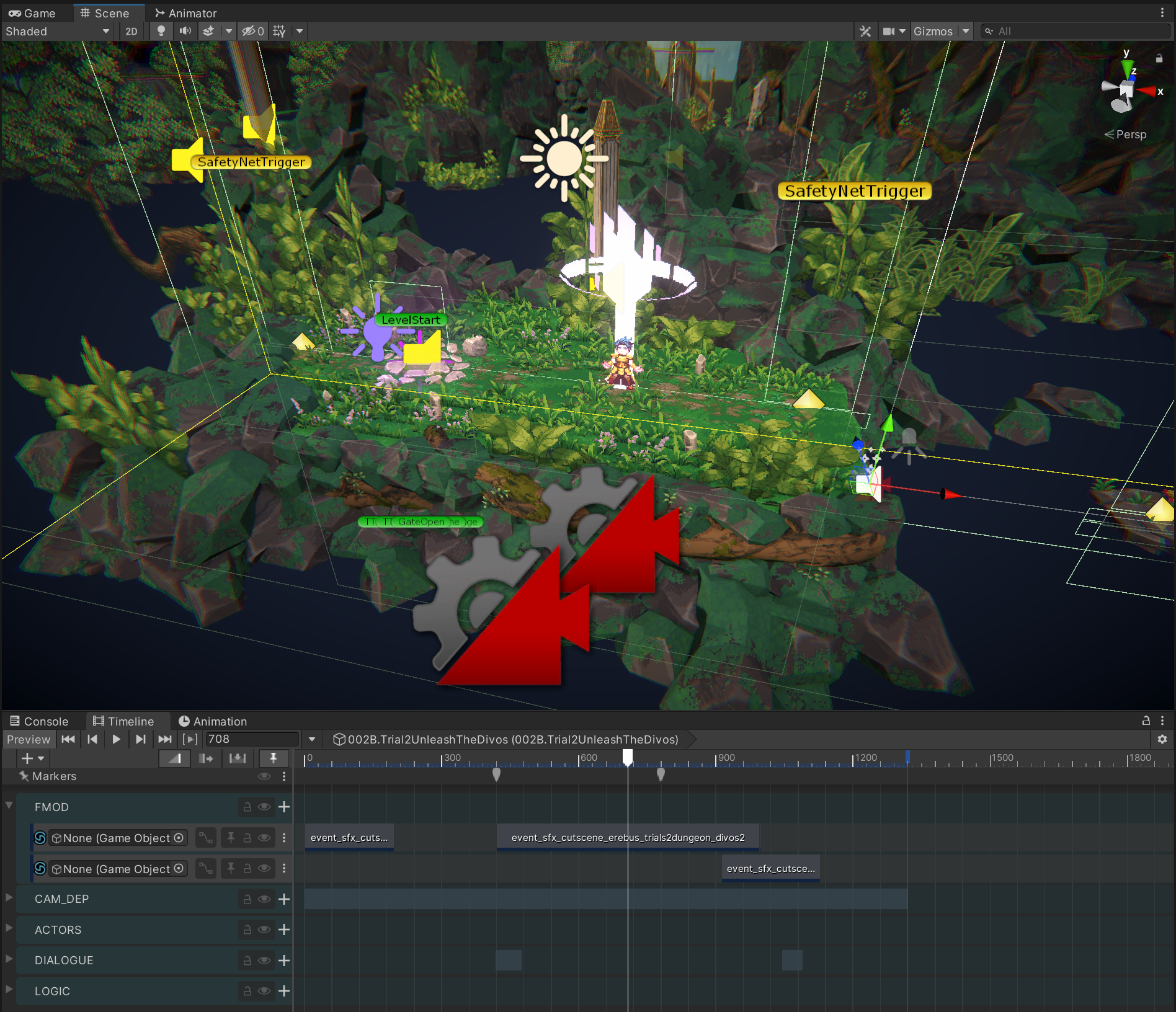This screenshot has height=1012, width=1176.
Task: Switch to the Animator tab
Action: coord(185,13)
